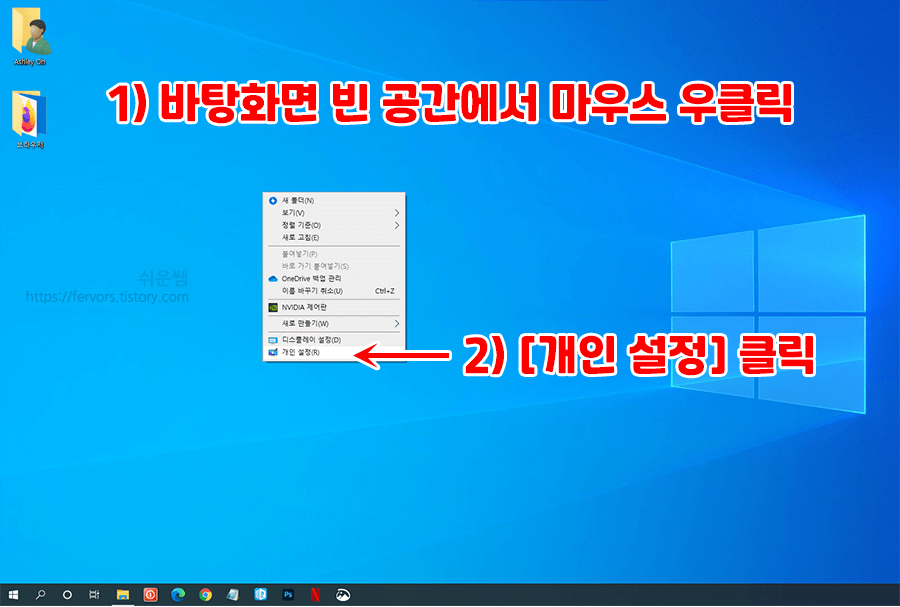The width and height of the screenshot is (900, 607).
Task: Open File Explorer from the taskbar
Action: (123, 595)
